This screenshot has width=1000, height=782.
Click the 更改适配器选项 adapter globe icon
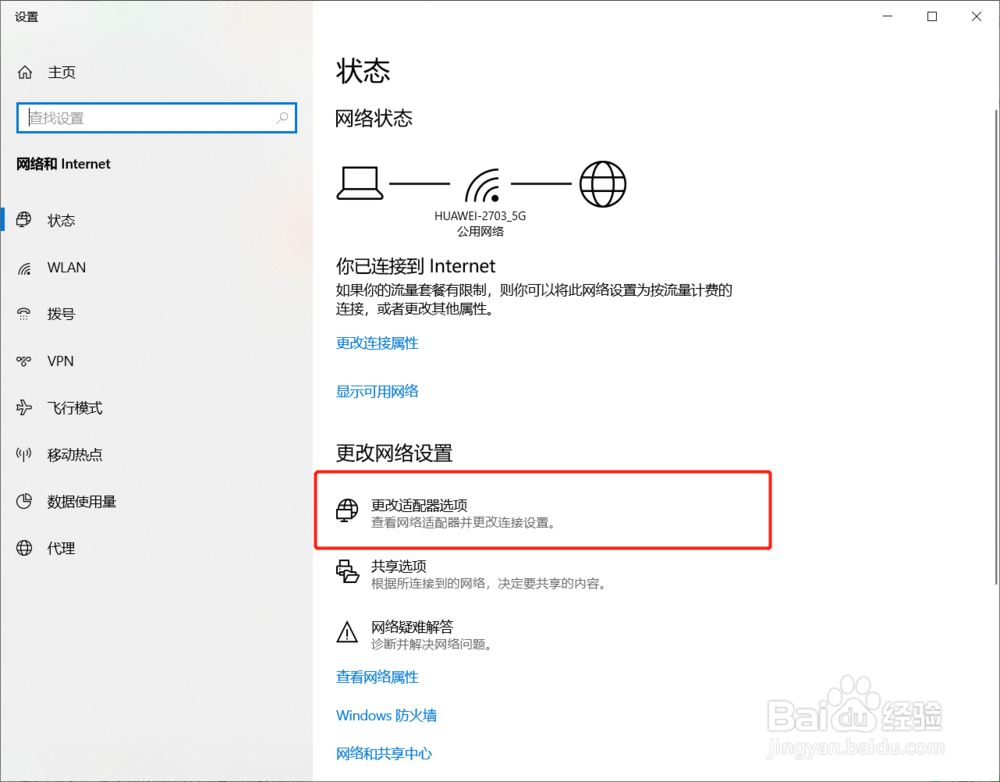point(347,510)
